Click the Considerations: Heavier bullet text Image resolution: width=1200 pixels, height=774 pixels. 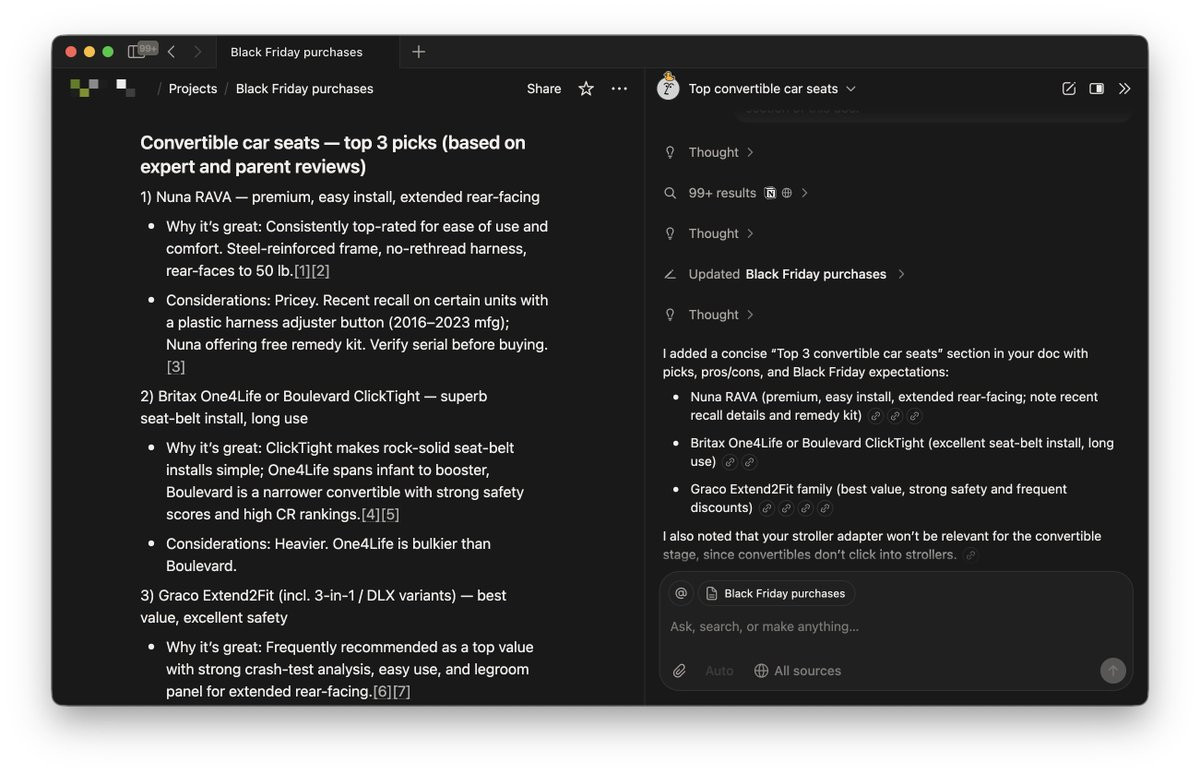(x=328, y=555)
